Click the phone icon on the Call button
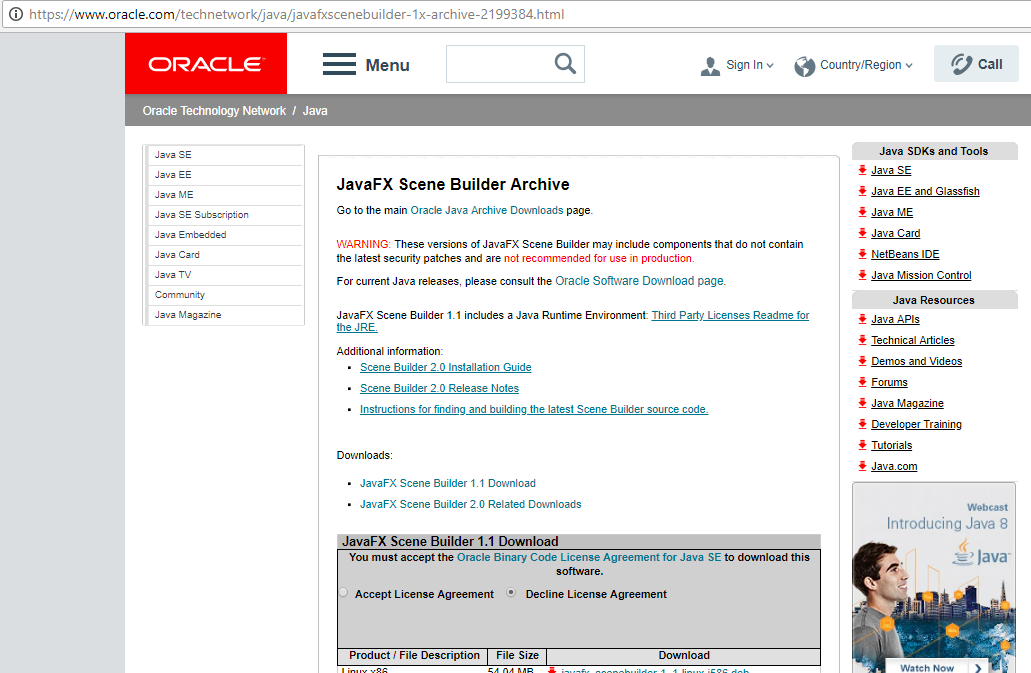The height and width of the screenshot is (673, 1031). pyautogui.click(x=961, y=63)
